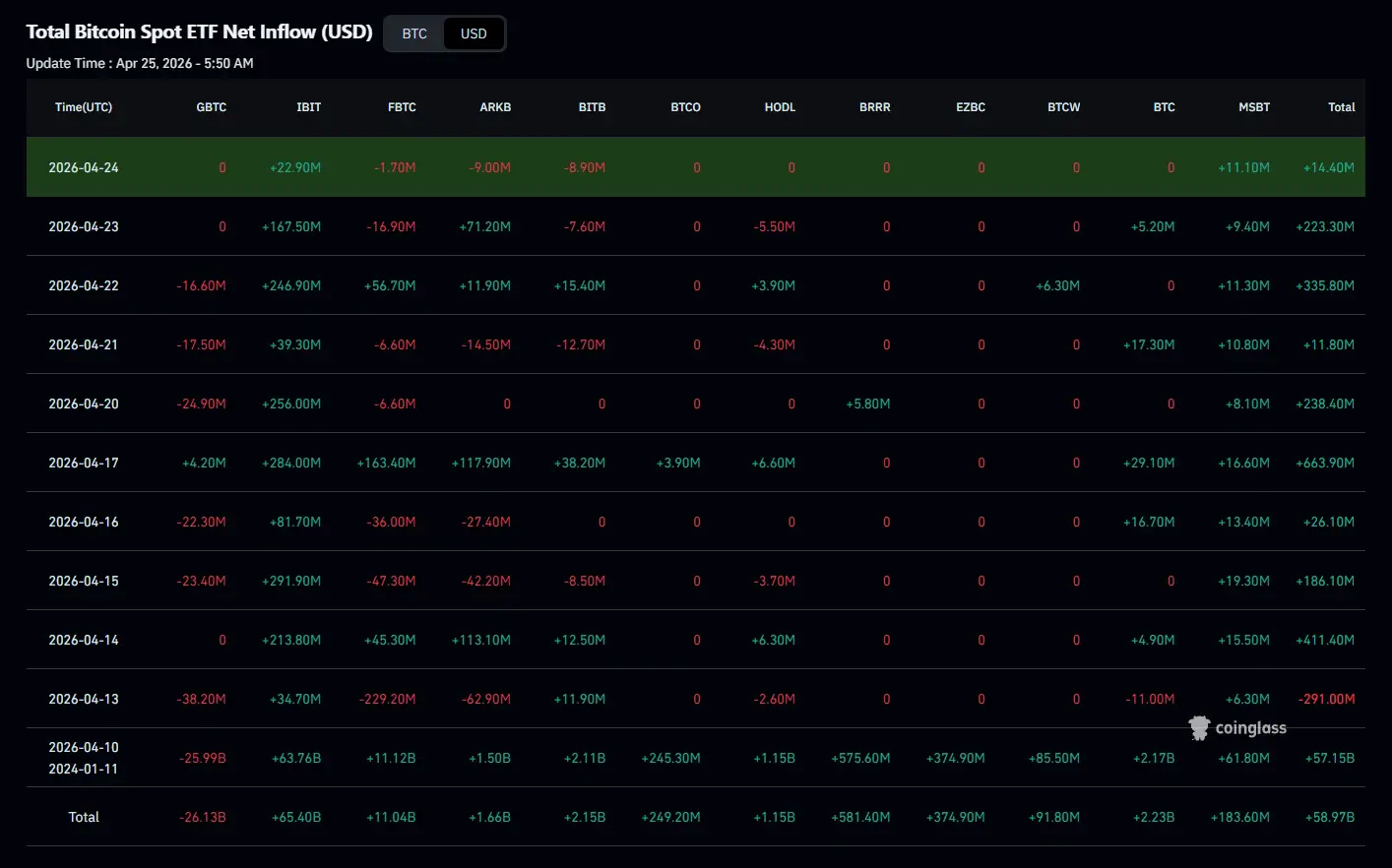Viewport: 1392px width, 868px height.
Task: Select the BRRR column header
Action: tap(874, 107)
